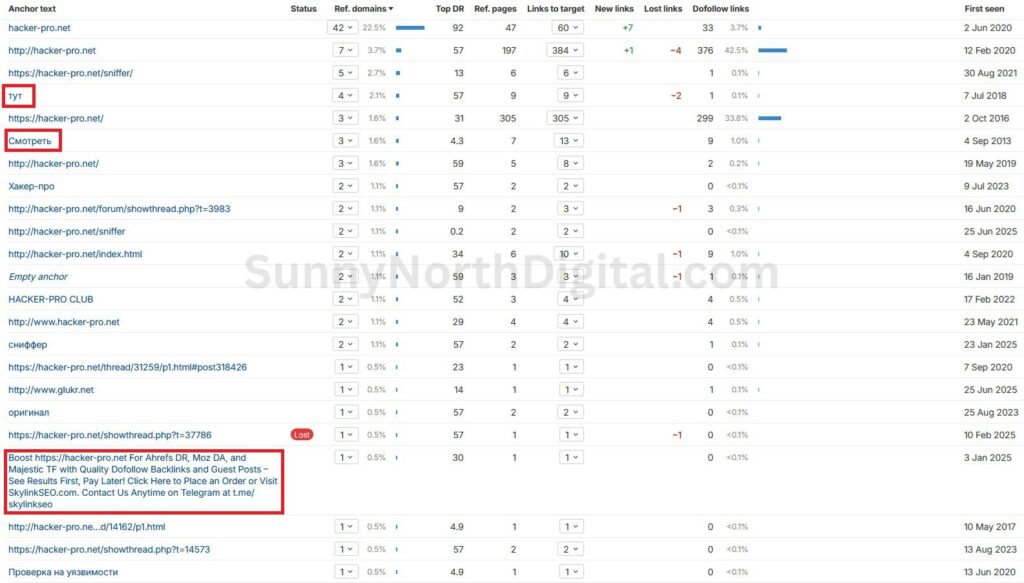Sort by Dofollow links column header

(720, 8)
